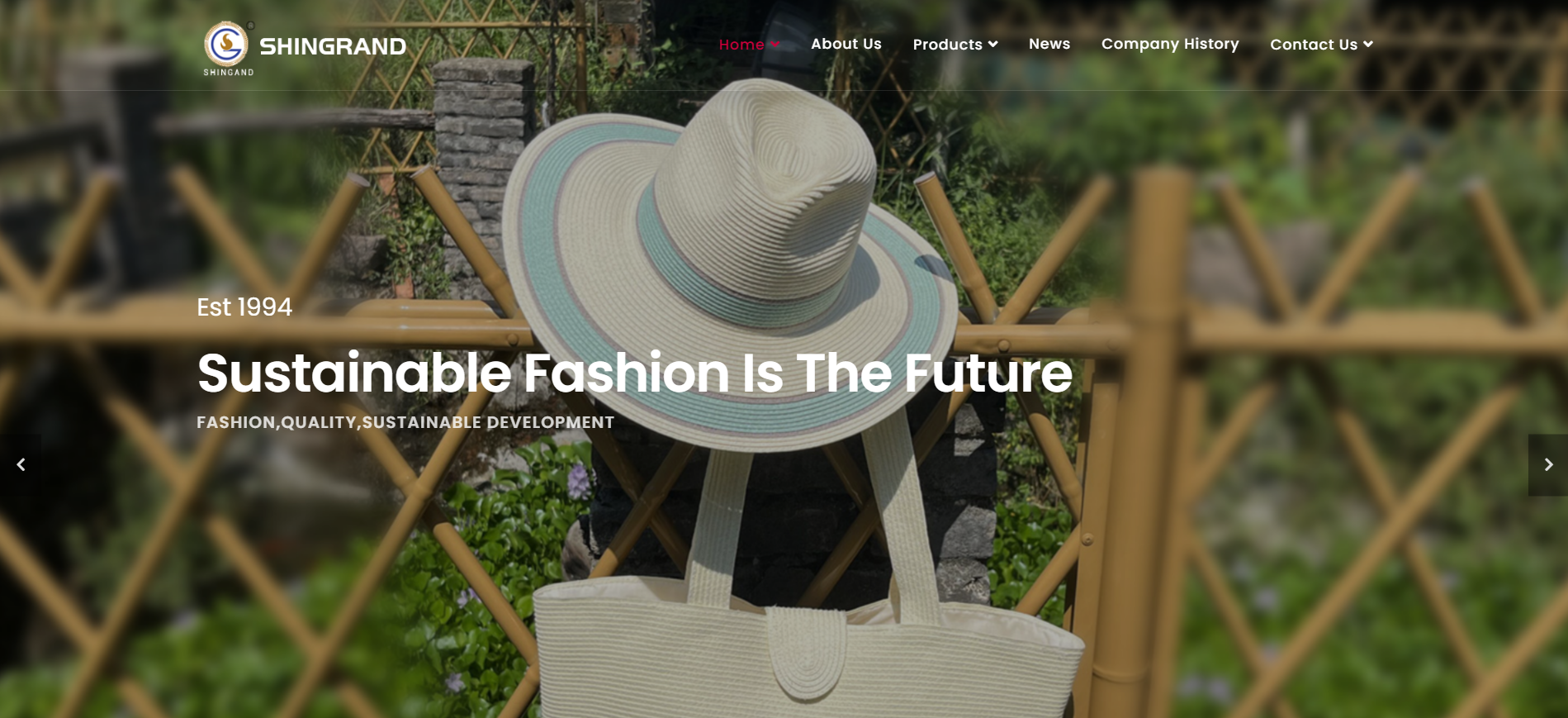The width and height of the screenshot is (1568, 718).
Task: Open the News page
Action: pyautogui.click(x=1049, y=44)
